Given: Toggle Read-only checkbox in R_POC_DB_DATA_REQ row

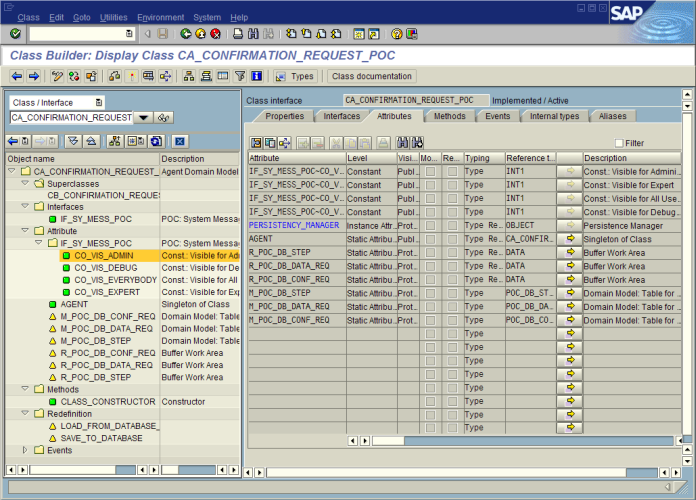Looking at the screenshot, I should click(452, 266).
